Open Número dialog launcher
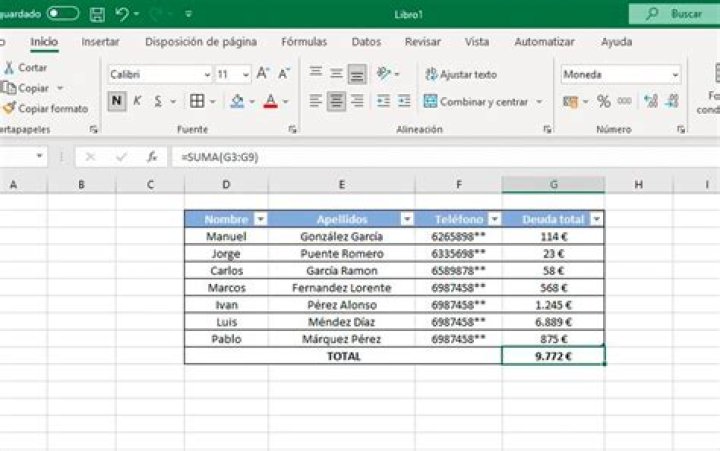This screenshot has width=720, height=451. (x=681, y=130)
